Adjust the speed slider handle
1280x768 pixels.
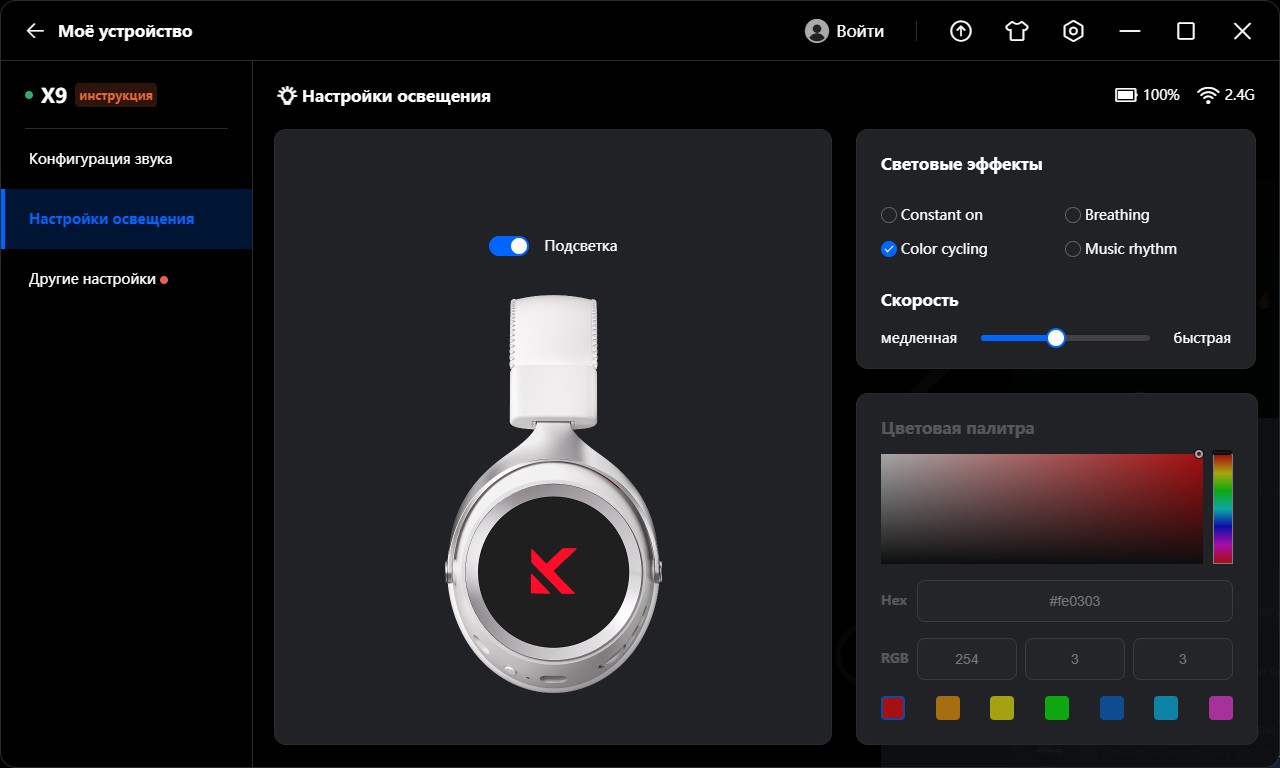[x=1056, y=338]
